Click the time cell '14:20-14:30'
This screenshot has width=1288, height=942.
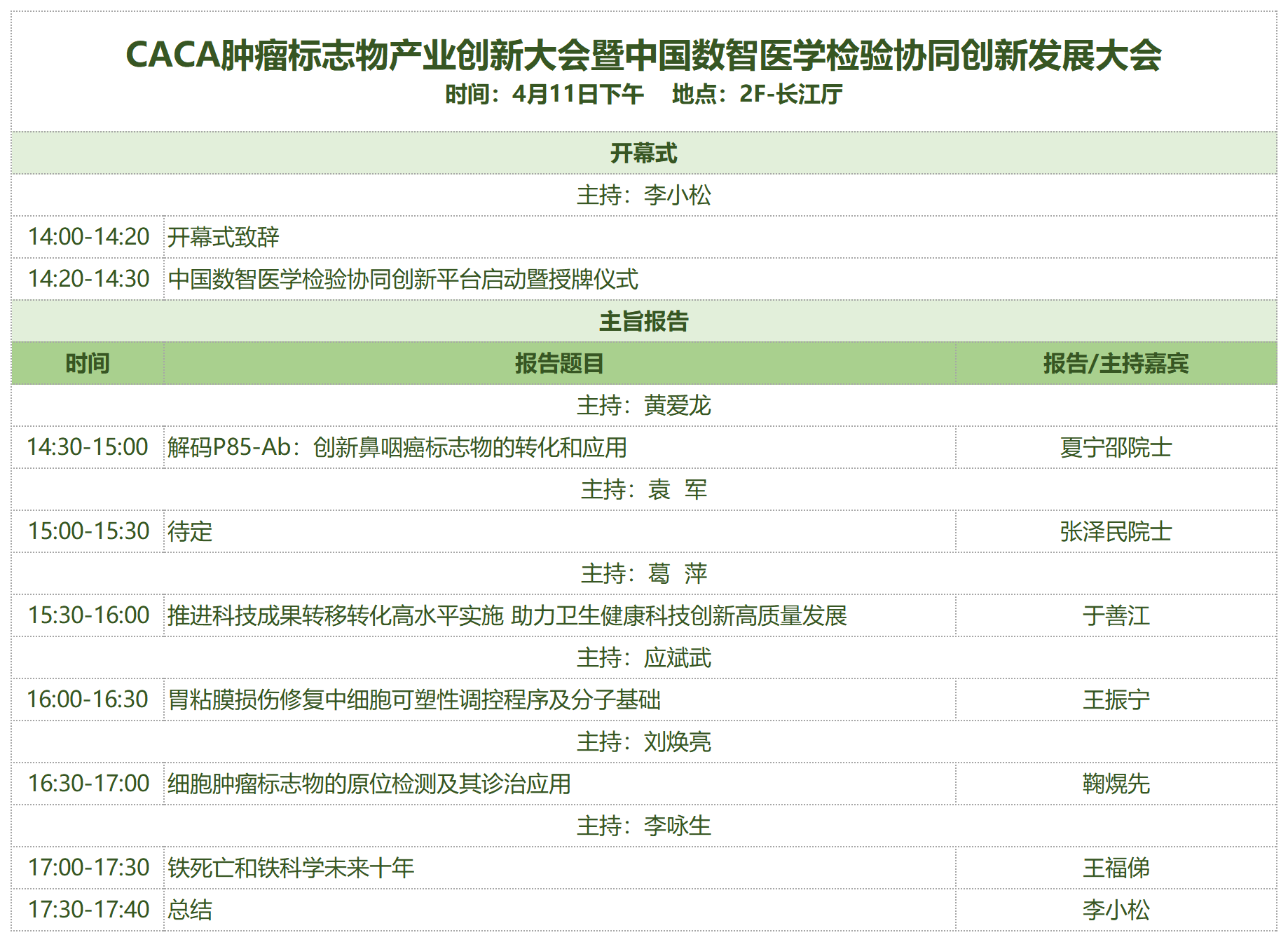(88, 279)
